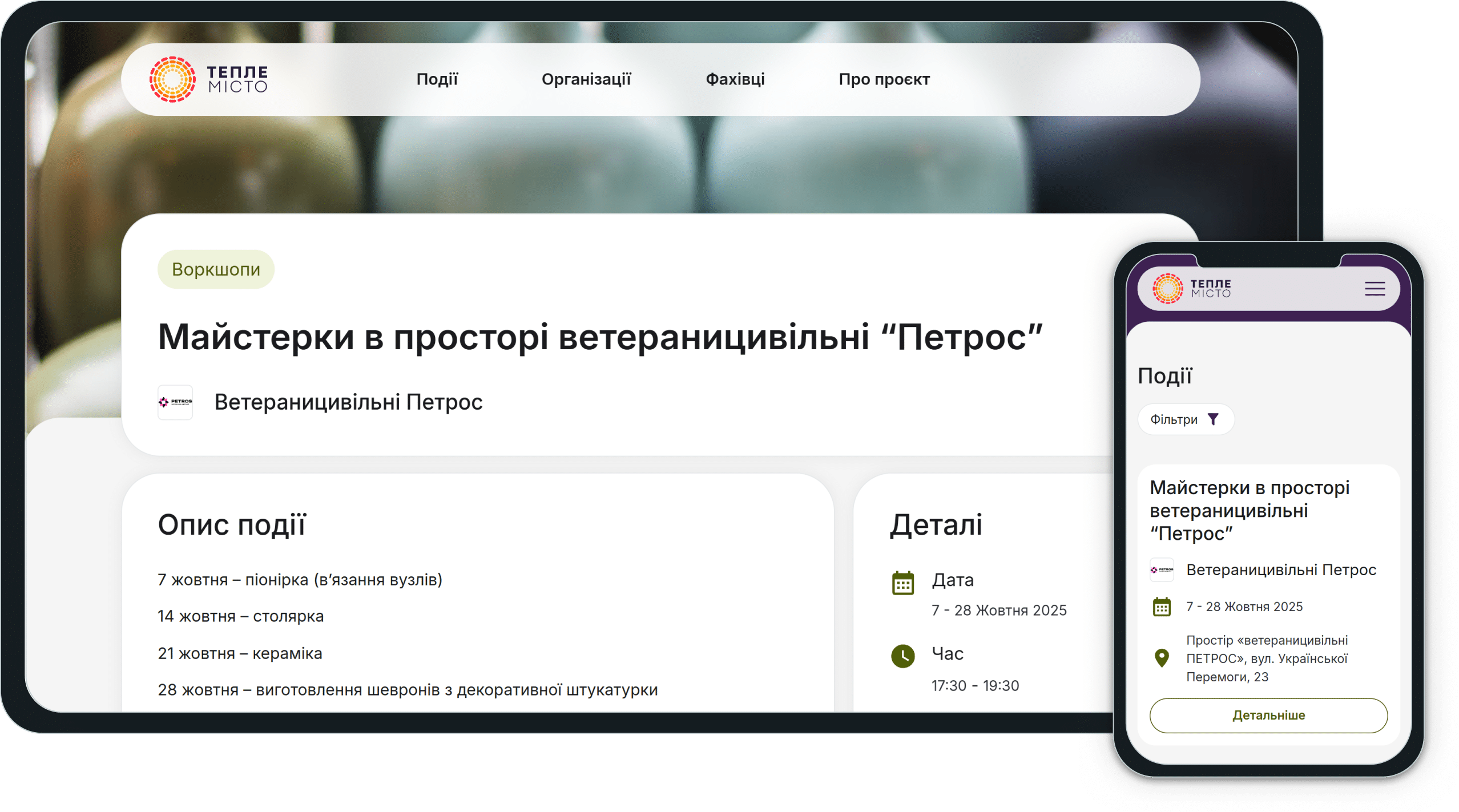Open the Ветераницивільні Петрос organization link on desktop
The image size is (1459, 812).
[x=348, y=402]
